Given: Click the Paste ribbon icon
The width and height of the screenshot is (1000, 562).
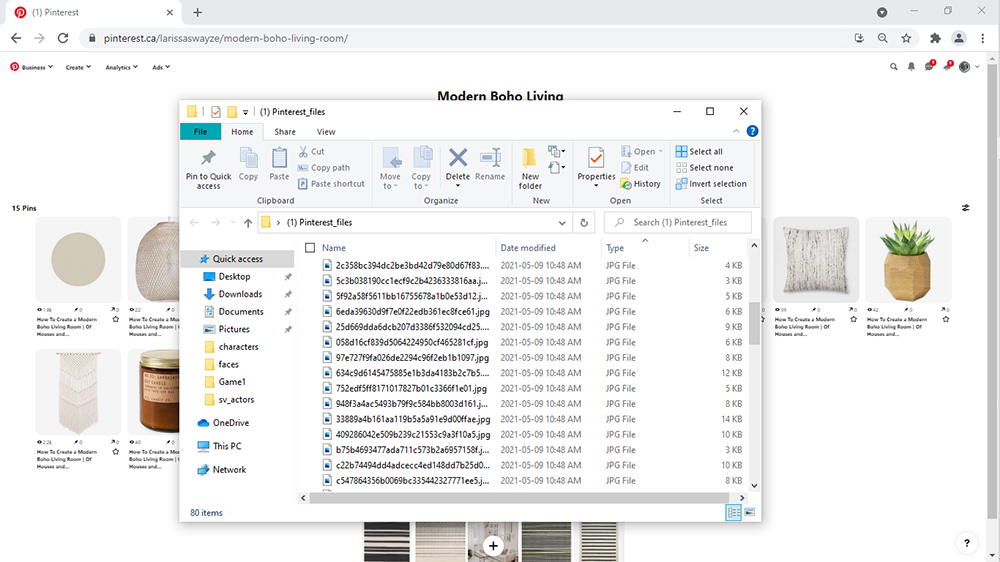Looking at the screenshot, I should coord(279,157).
